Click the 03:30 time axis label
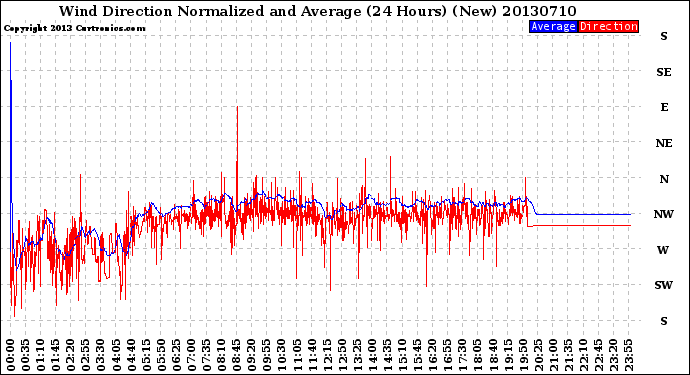The height and width of the screenshot is (375, 690). click(101, 355)
